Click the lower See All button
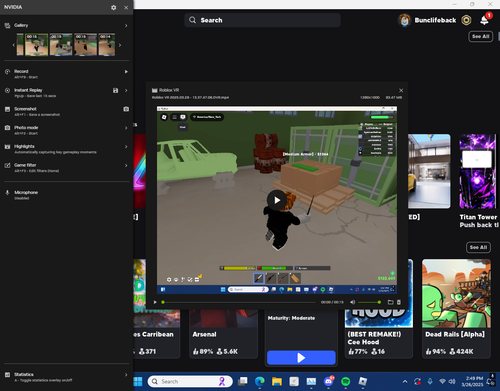 click(478, 247)
